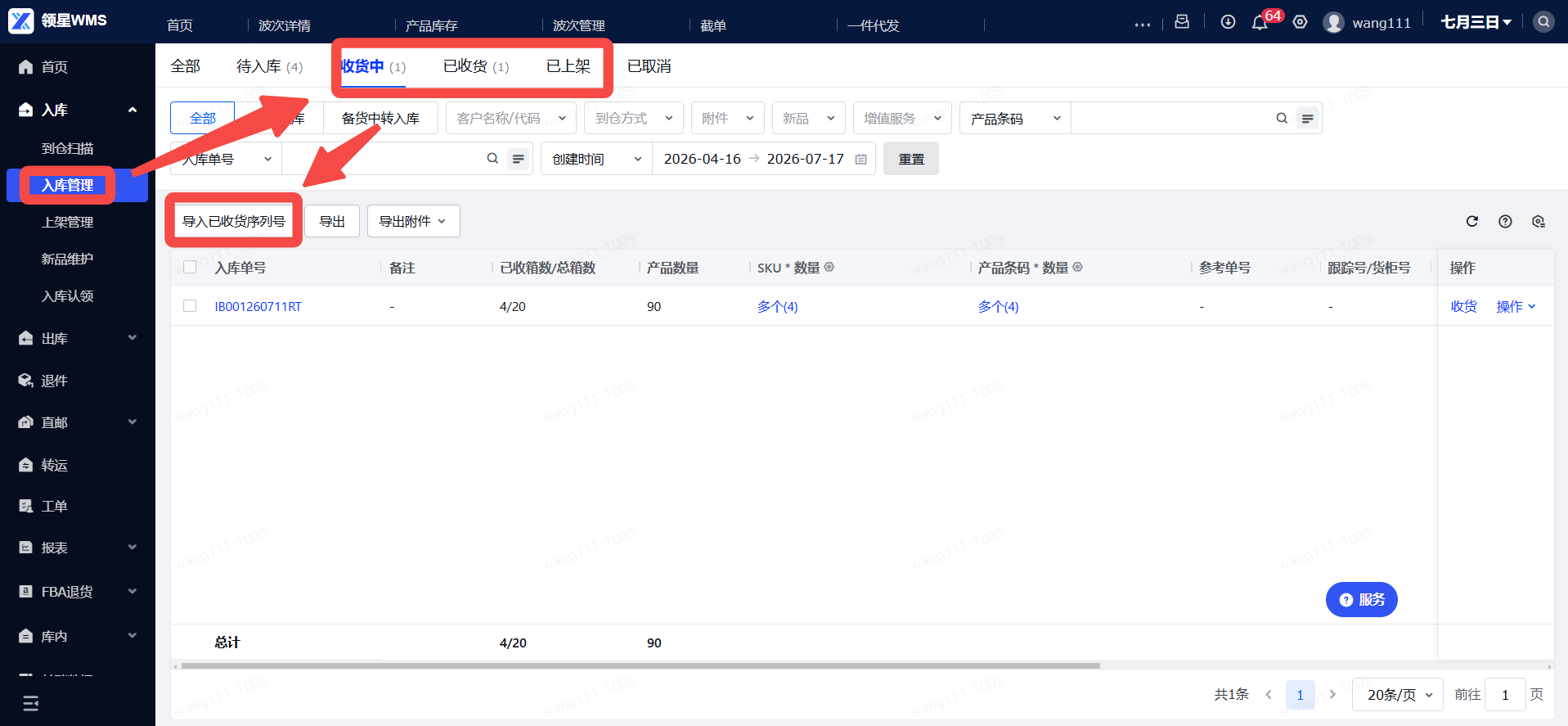This screenshot has height=726, width=1568.
Task: Expand the 出库 sidebar menu
Action: [133, 338]
